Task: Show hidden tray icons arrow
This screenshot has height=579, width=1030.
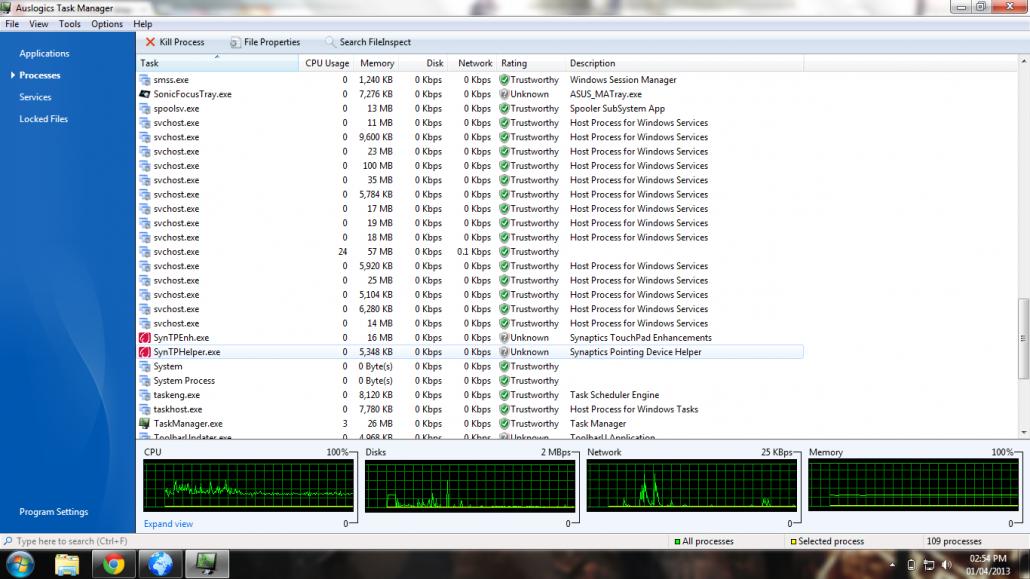Action: [892, 565]
